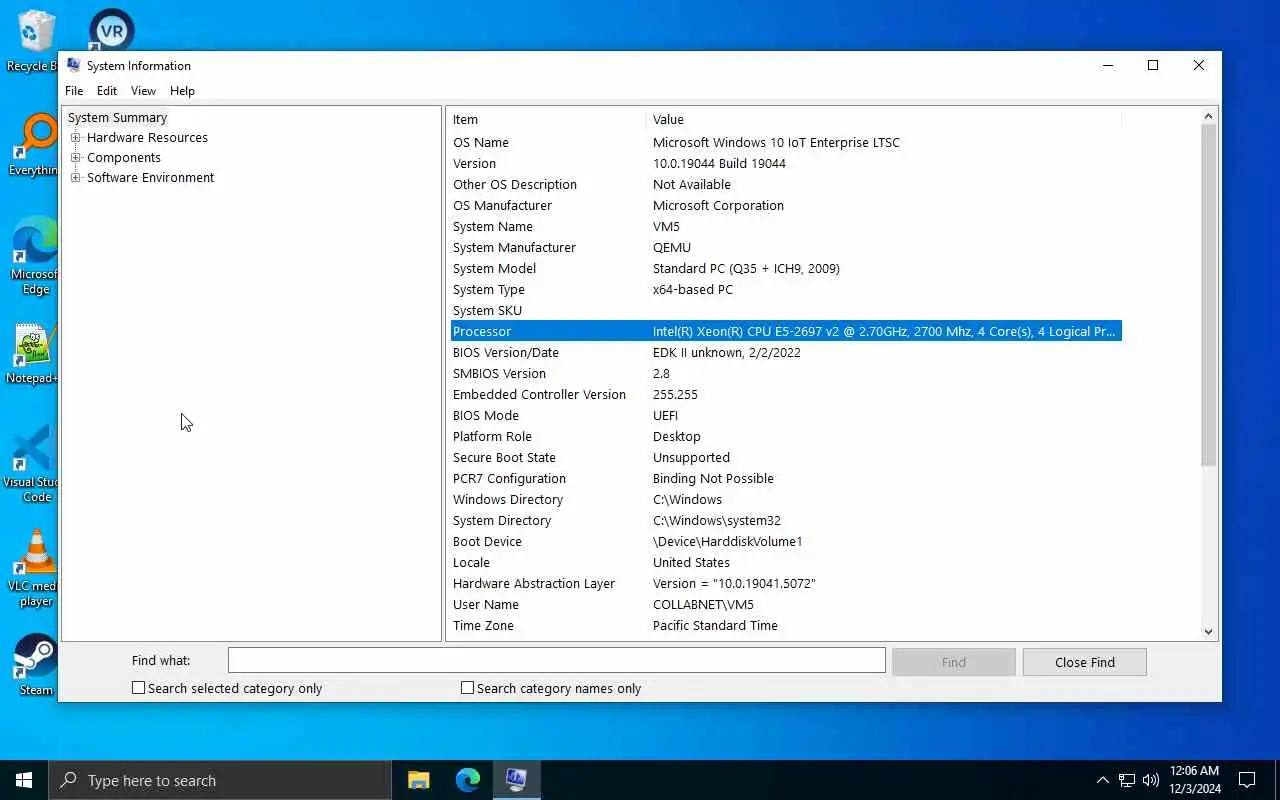Screen dimensions: 1280x800
Task: Open File Explorer from taskbar
Action: coord(419,780)
